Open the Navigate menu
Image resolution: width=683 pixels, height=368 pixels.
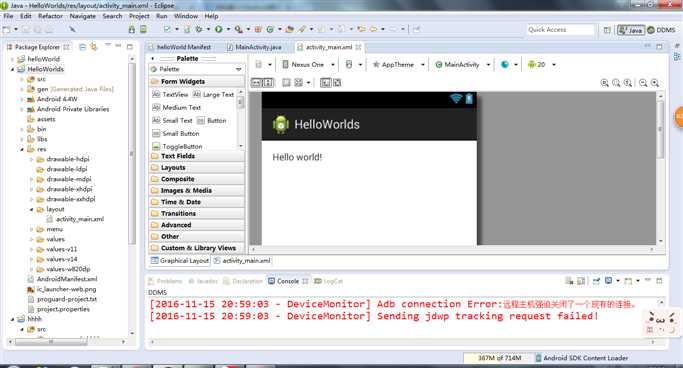point(82,16)
